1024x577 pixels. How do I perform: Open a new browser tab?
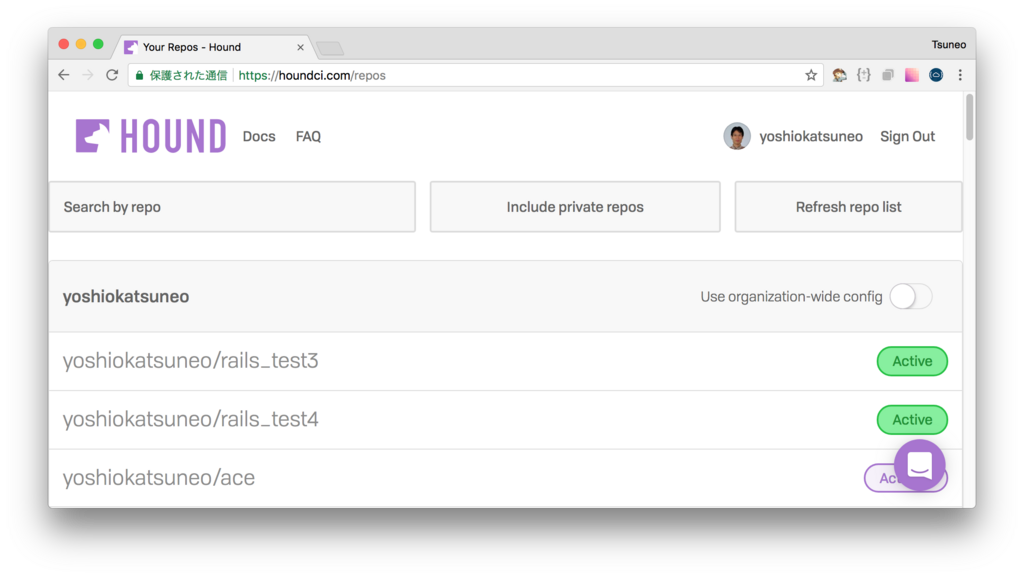coord(330,48)
